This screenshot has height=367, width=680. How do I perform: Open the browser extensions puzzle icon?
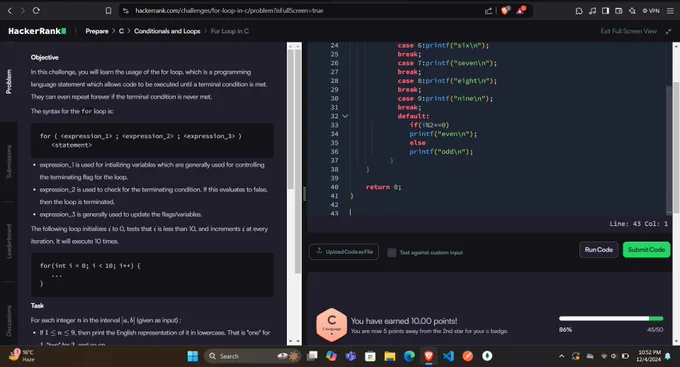point(579,11)
